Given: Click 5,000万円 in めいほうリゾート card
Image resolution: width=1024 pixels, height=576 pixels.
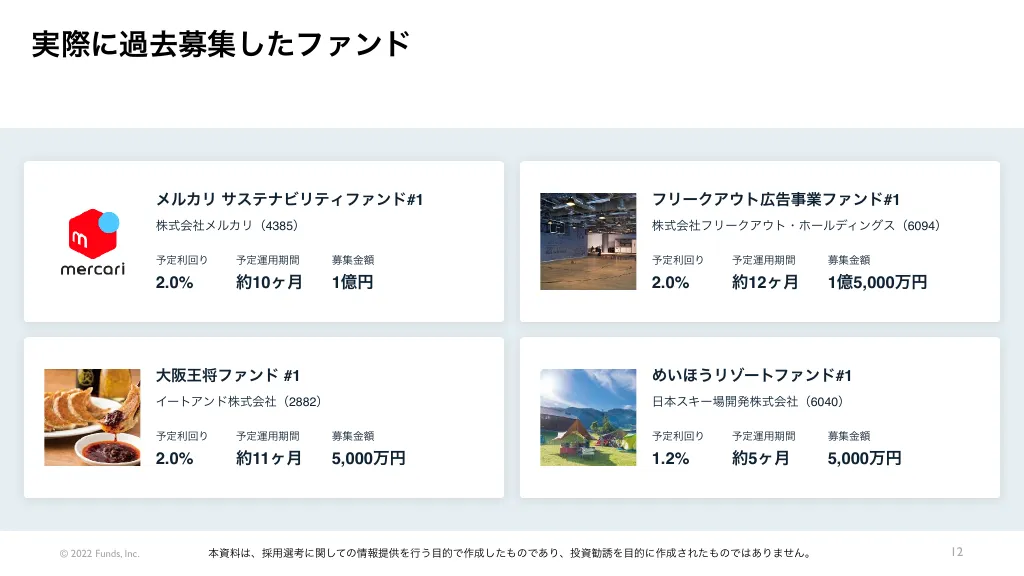Looking at the screenshot, I should (x=865, y=458).
